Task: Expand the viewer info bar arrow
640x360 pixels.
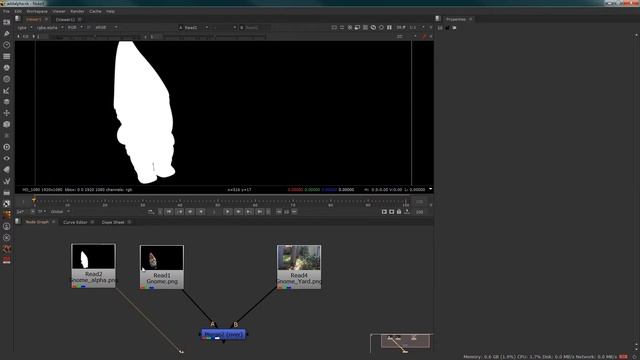Action: (x=430, y=189)
